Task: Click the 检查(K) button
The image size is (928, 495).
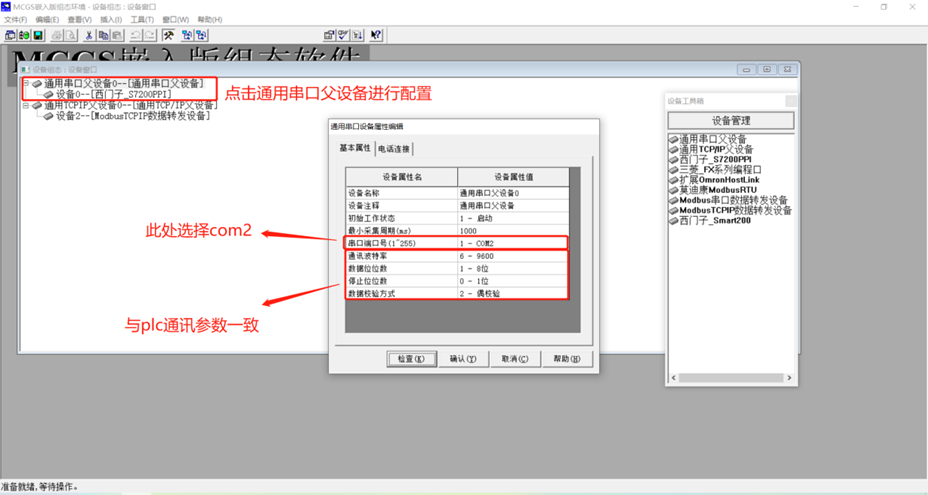Action: pyautogui.click(x=411, y=359)
